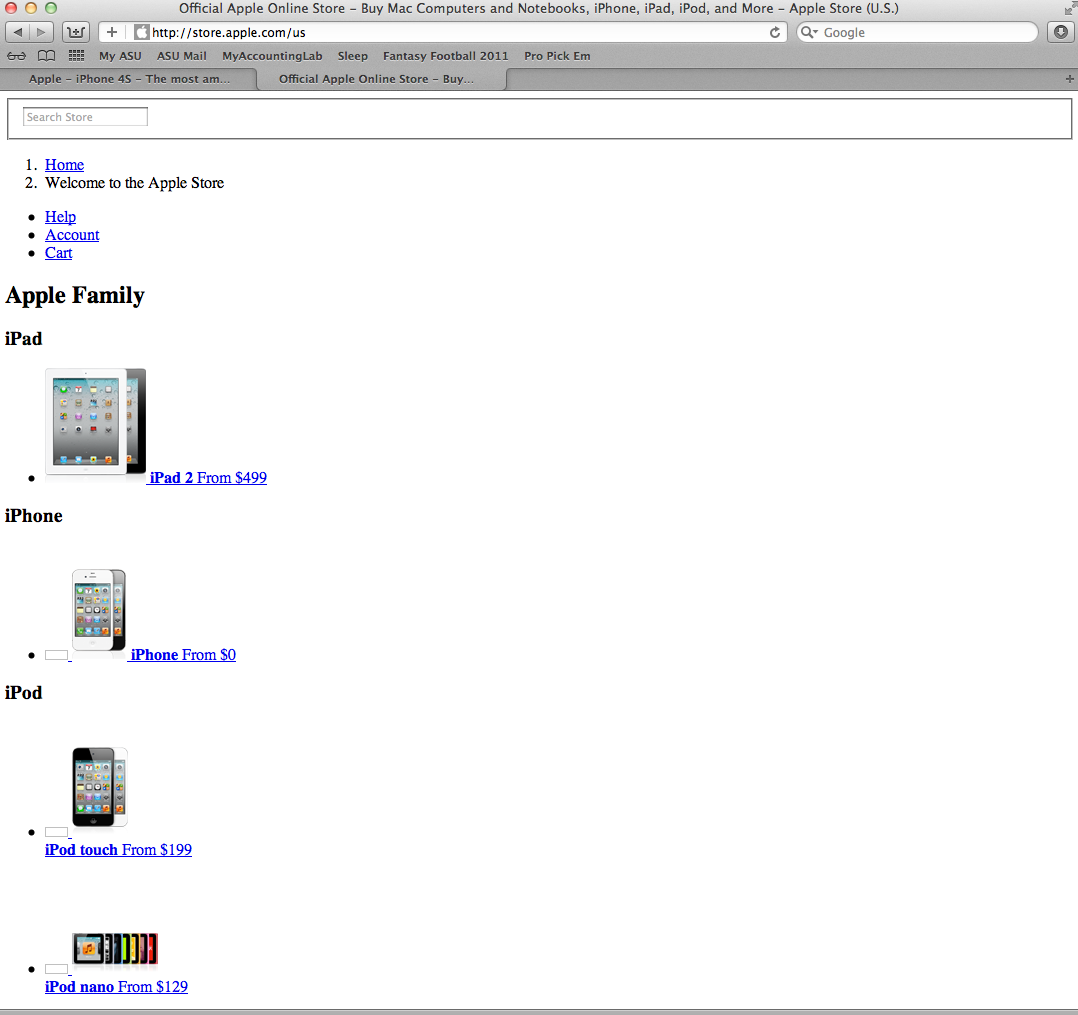Image resolution: width=1078 pixels, height=1015 pixels.
Task: Click the Apple favicon in the address bar
Action: [142, 32]
